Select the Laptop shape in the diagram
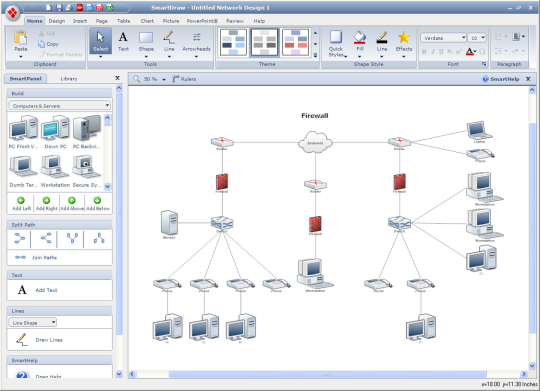The height and width of the screenshot is (391, 540). click(x=479, y=130)
